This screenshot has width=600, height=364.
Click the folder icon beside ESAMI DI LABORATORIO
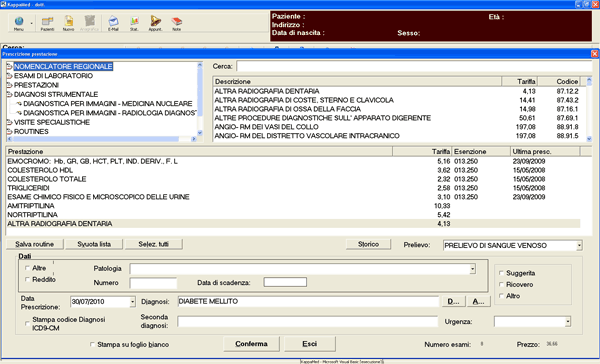click(10, 76)
